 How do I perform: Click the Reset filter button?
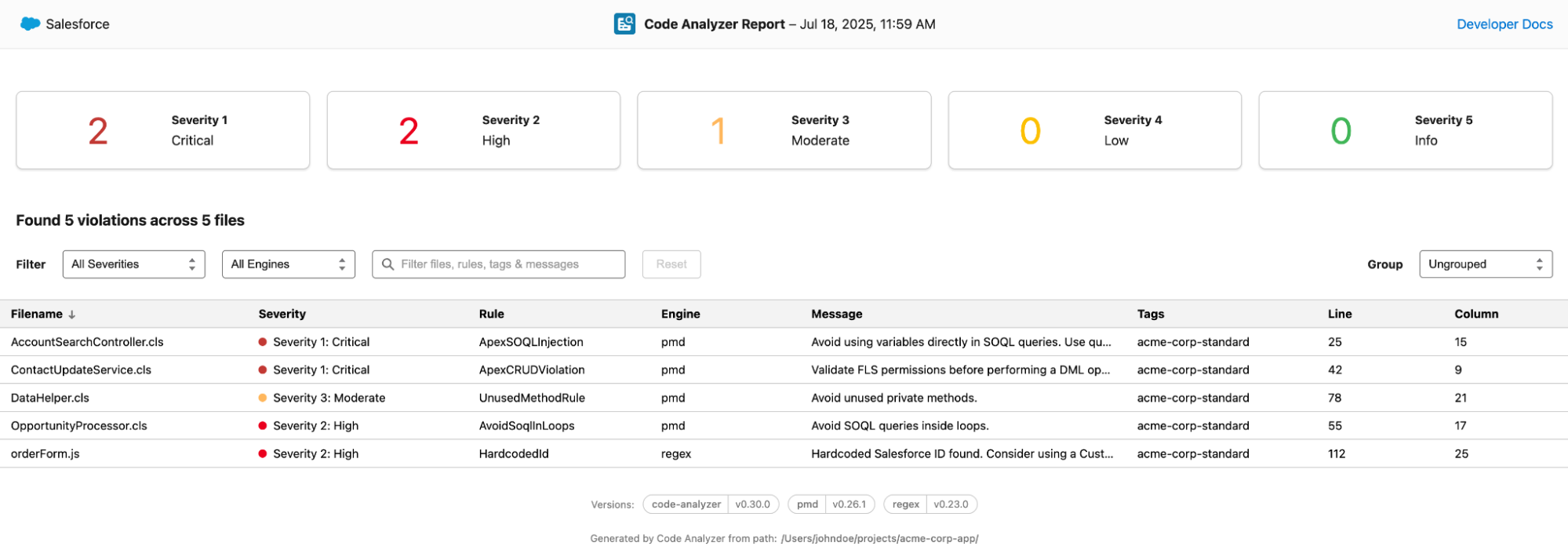point(671,264)
